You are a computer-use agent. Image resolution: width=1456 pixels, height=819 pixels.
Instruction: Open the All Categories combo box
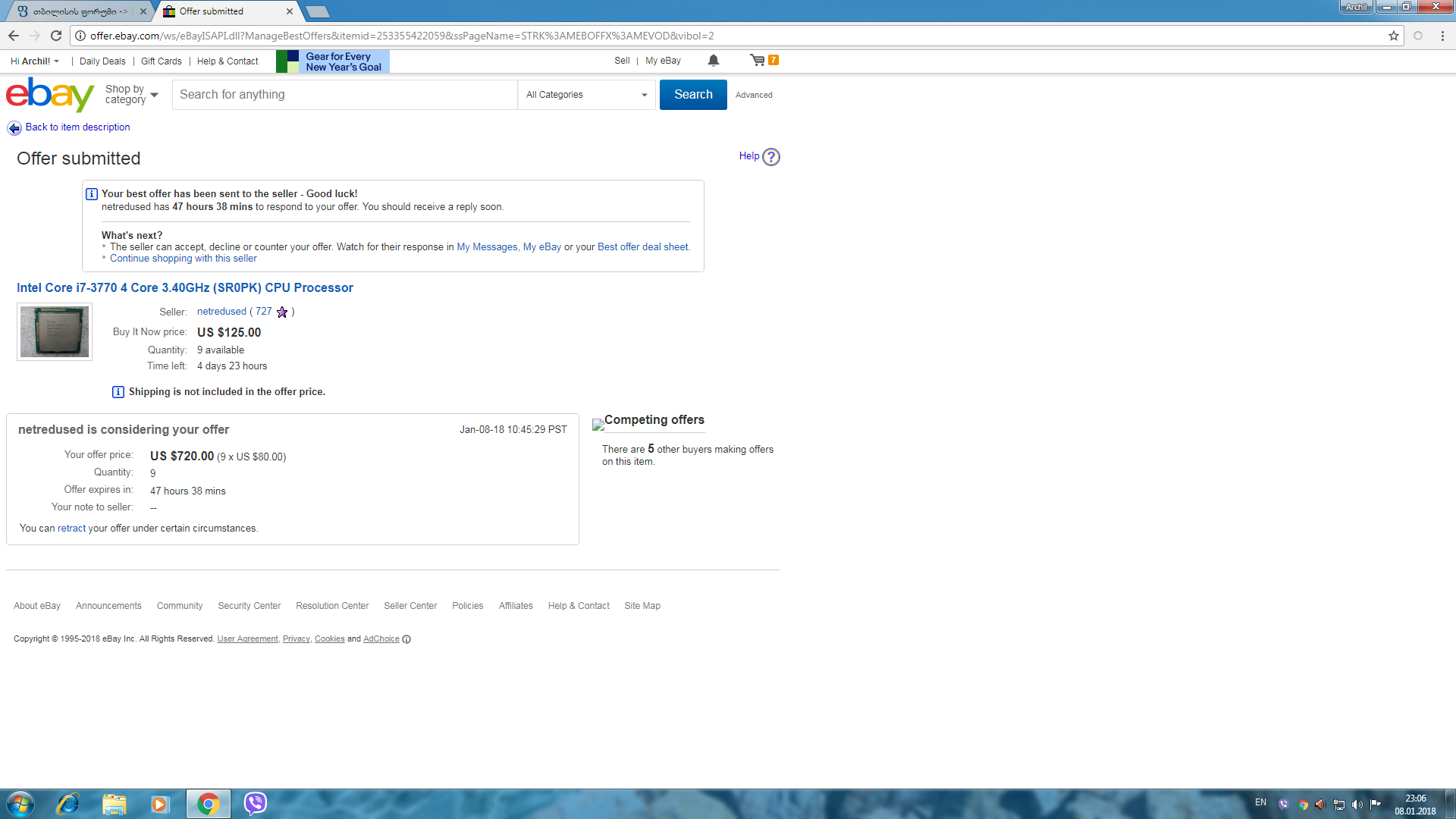(x=586, y=95)
